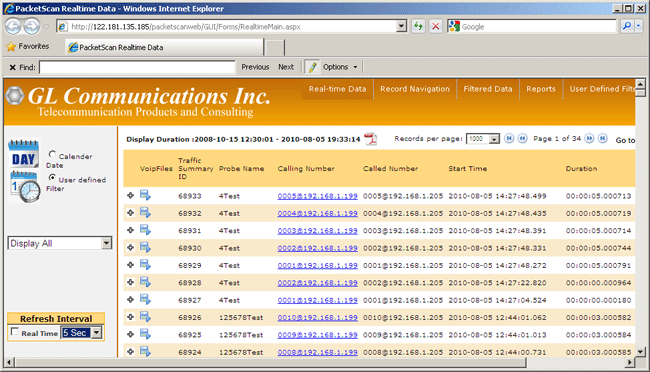
Task: Click the browser Forward arrow button
Action: [x=32, y=27]
